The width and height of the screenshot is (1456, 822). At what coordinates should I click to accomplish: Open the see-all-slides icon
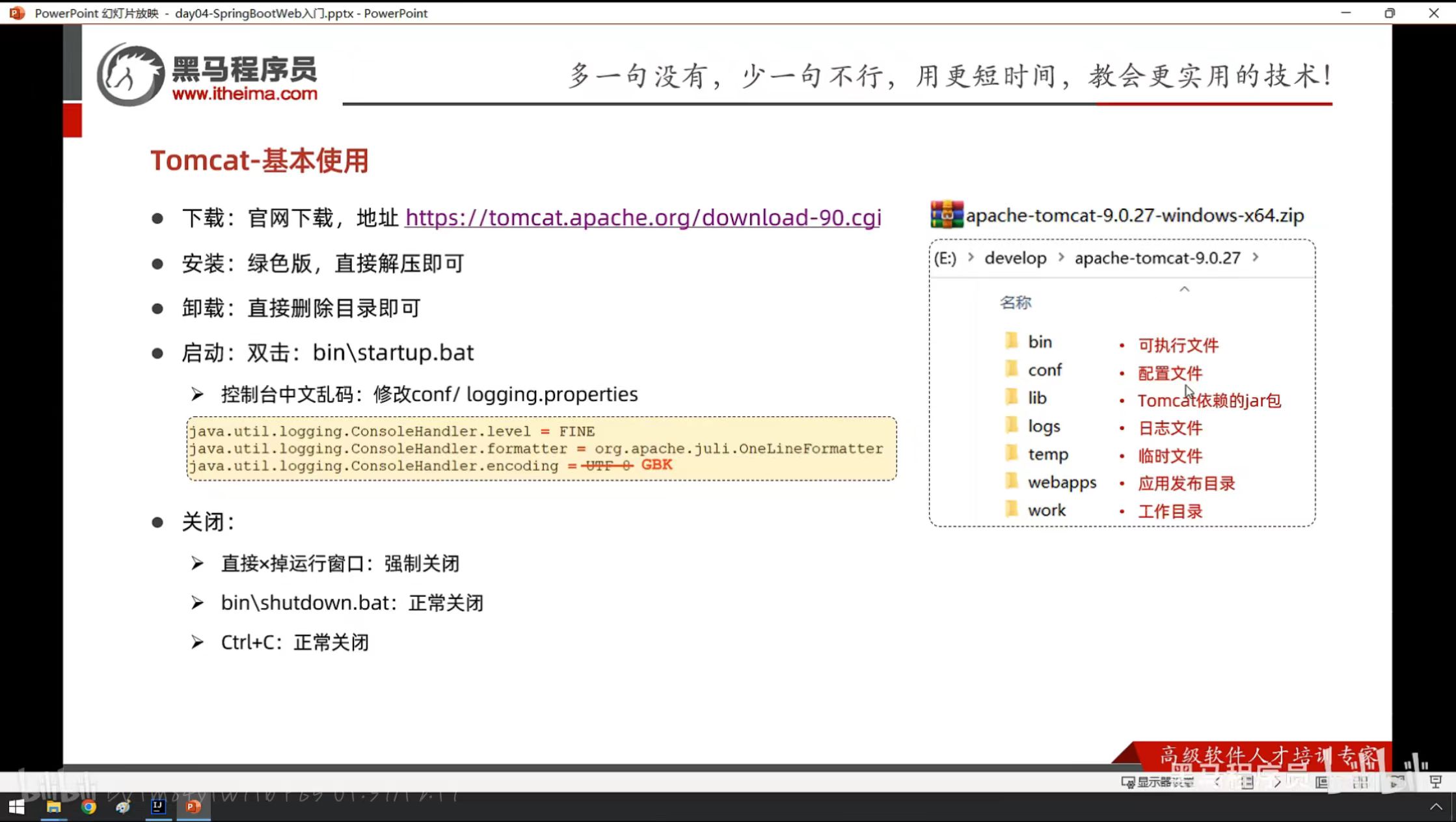pyautogui.click(x=1247, y=782)
